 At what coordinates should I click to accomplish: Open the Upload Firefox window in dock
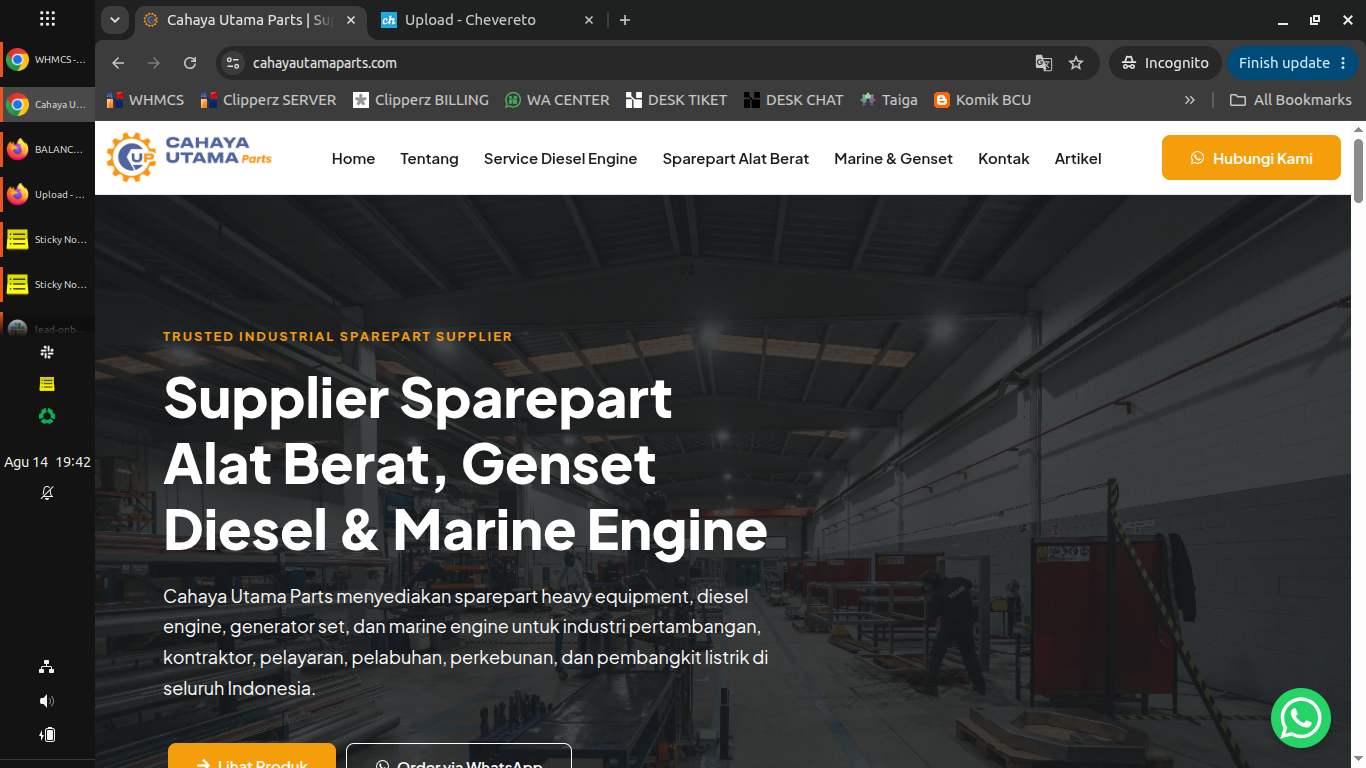click(47, 195)
